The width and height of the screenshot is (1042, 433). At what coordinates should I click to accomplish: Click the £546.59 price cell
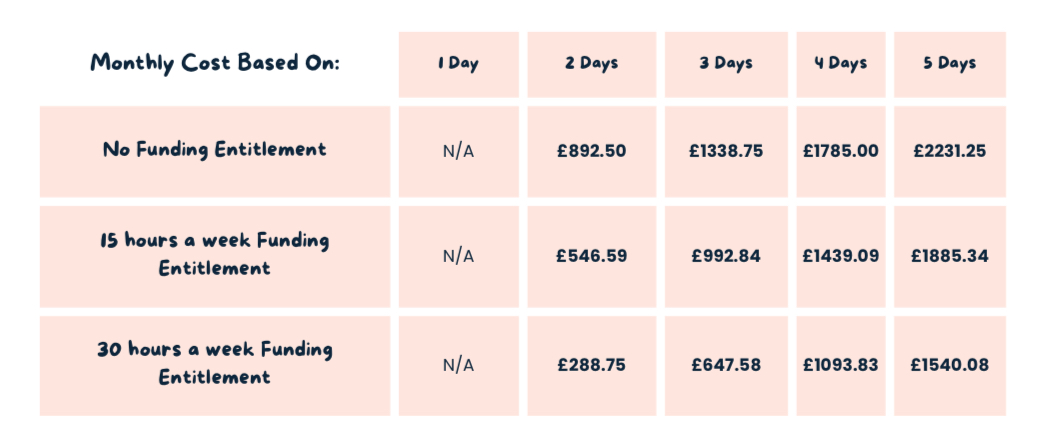(x=591, y=256)
